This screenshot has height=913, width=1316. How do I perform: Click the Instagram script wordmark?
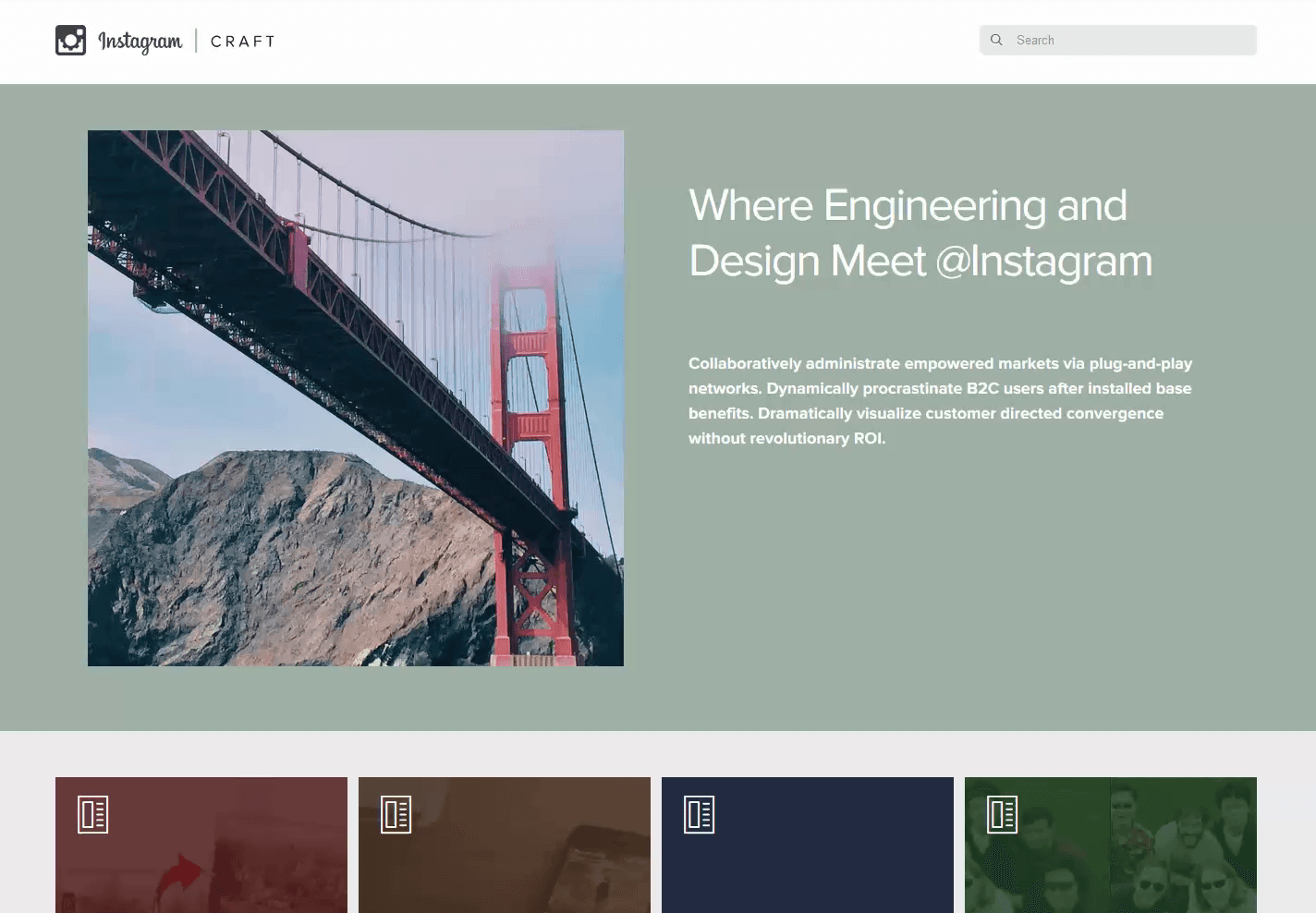[x=140, y=42]
